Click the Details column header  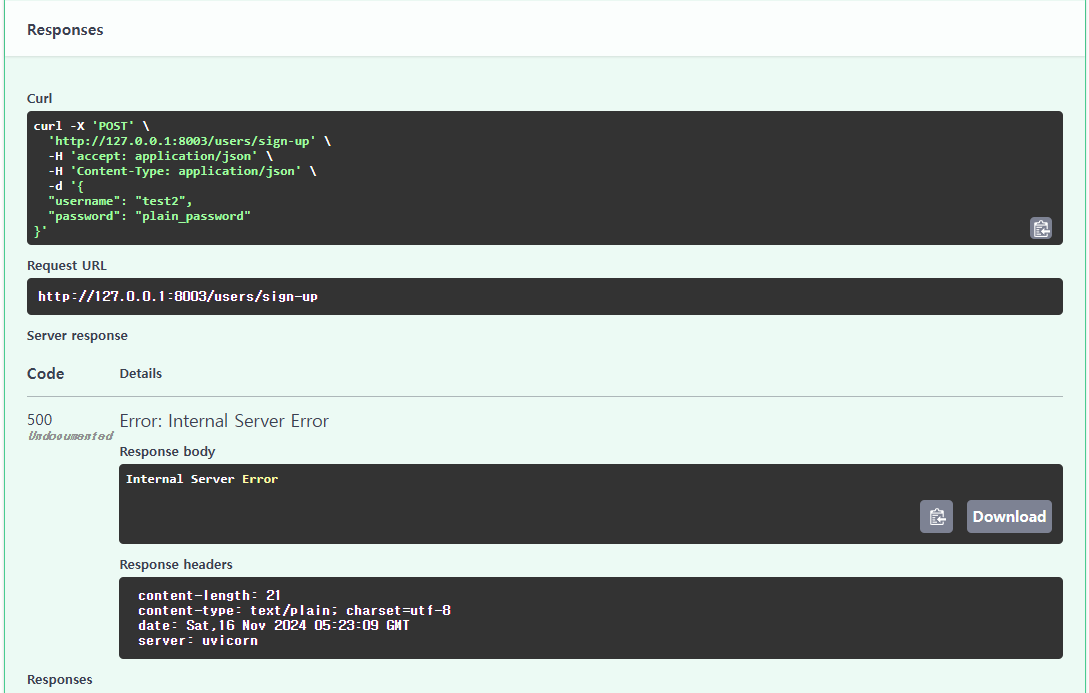pyautogui.click(x=140, y=374)
